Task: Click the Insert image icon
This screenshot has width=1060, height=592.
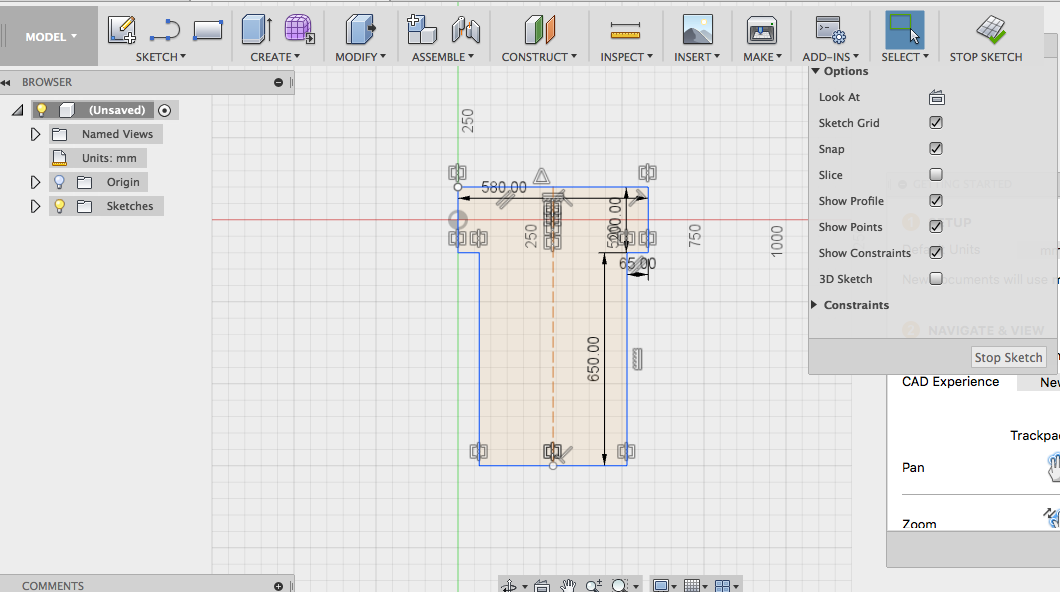Action: pos(698,30)
